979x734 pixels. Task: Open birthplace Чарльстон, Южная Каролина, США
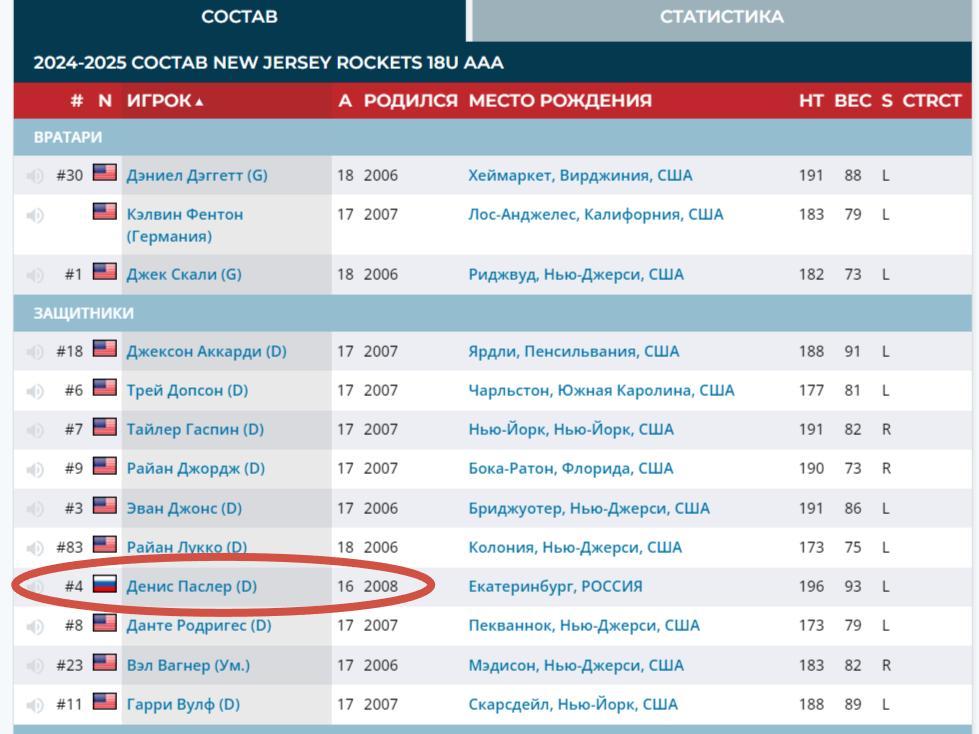(601, 391)
